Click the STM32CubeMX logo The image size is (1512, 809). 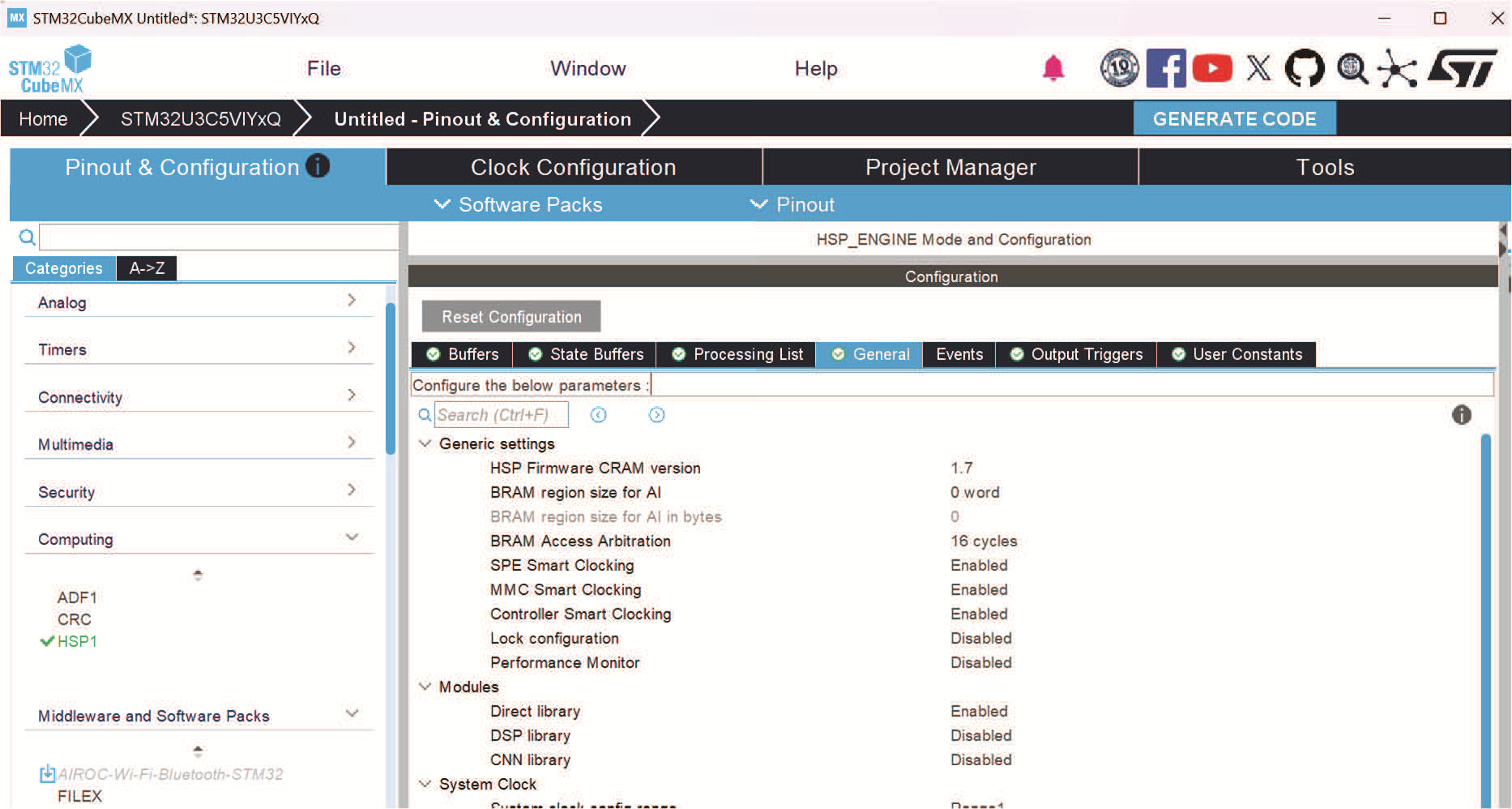click(49, 69)
